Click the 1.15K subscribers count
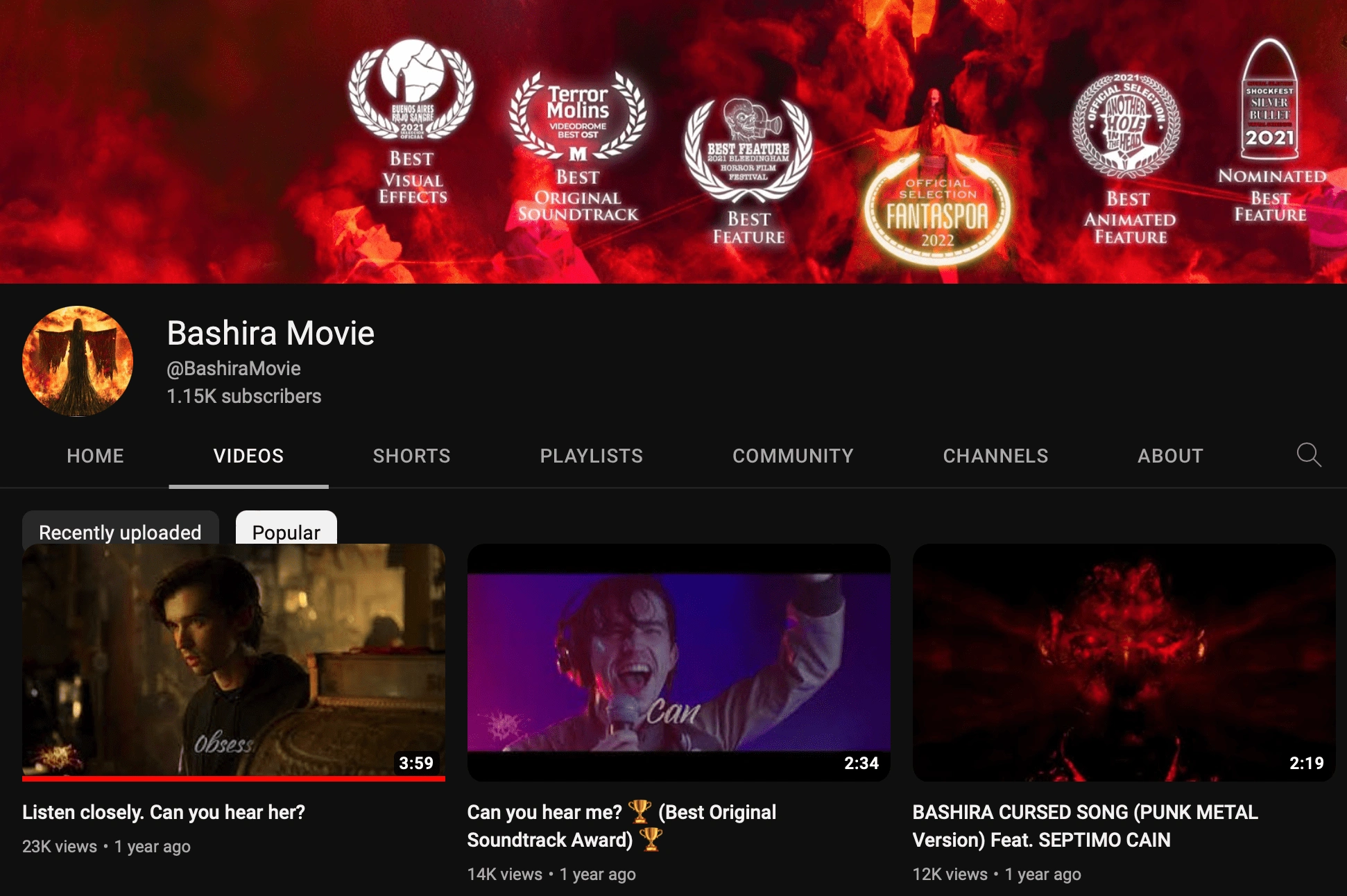This screenshot has height=896, width=1347. (243, 396)
